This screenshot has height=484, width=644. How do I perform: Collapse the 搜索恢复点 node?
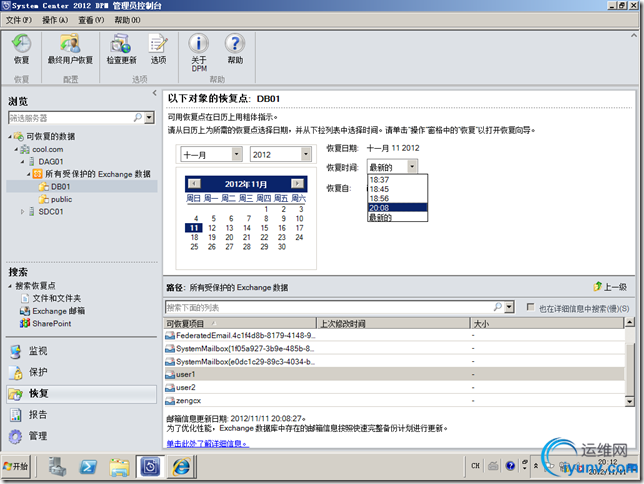coord(10,286)
